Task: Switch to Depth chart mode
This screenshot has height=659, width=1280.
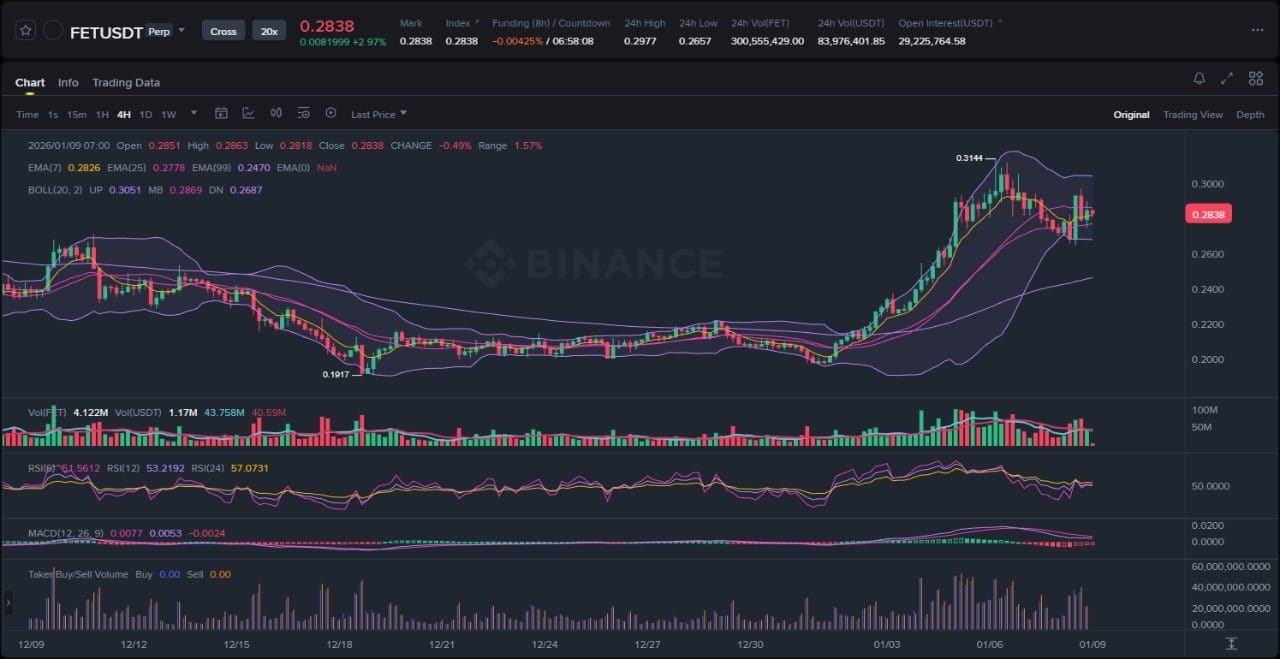Action: (1250, 115)
